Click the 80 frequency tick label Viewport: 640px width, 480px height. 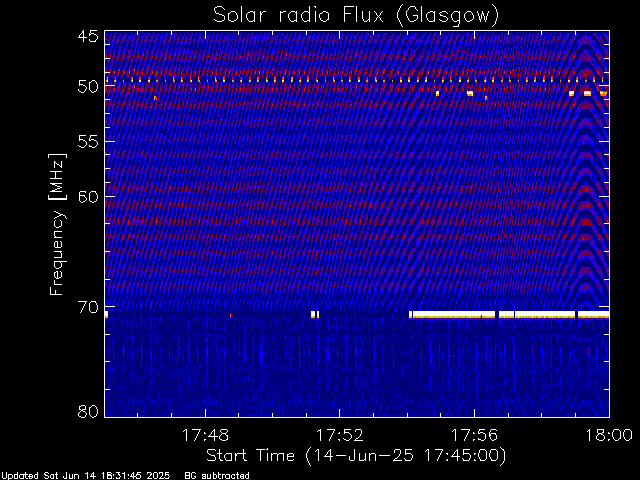[x=88, y=411]
